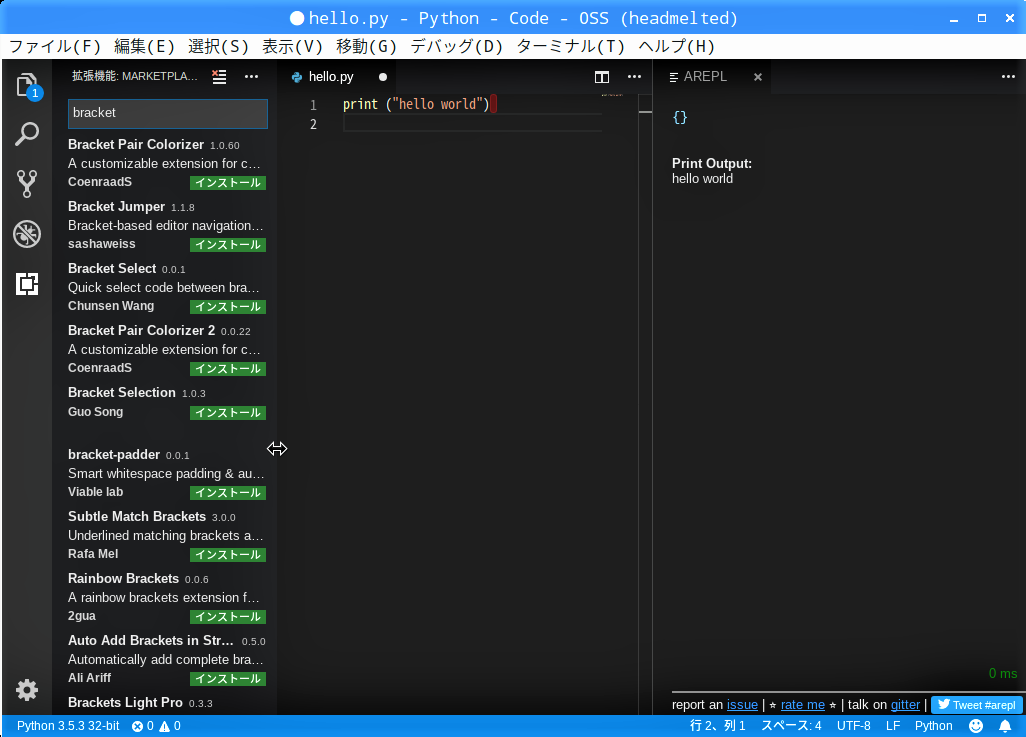The height and width of the screenshot is (737, 1026).
Task: Install the Bracket Jumper extension
Action: [228, 245]
